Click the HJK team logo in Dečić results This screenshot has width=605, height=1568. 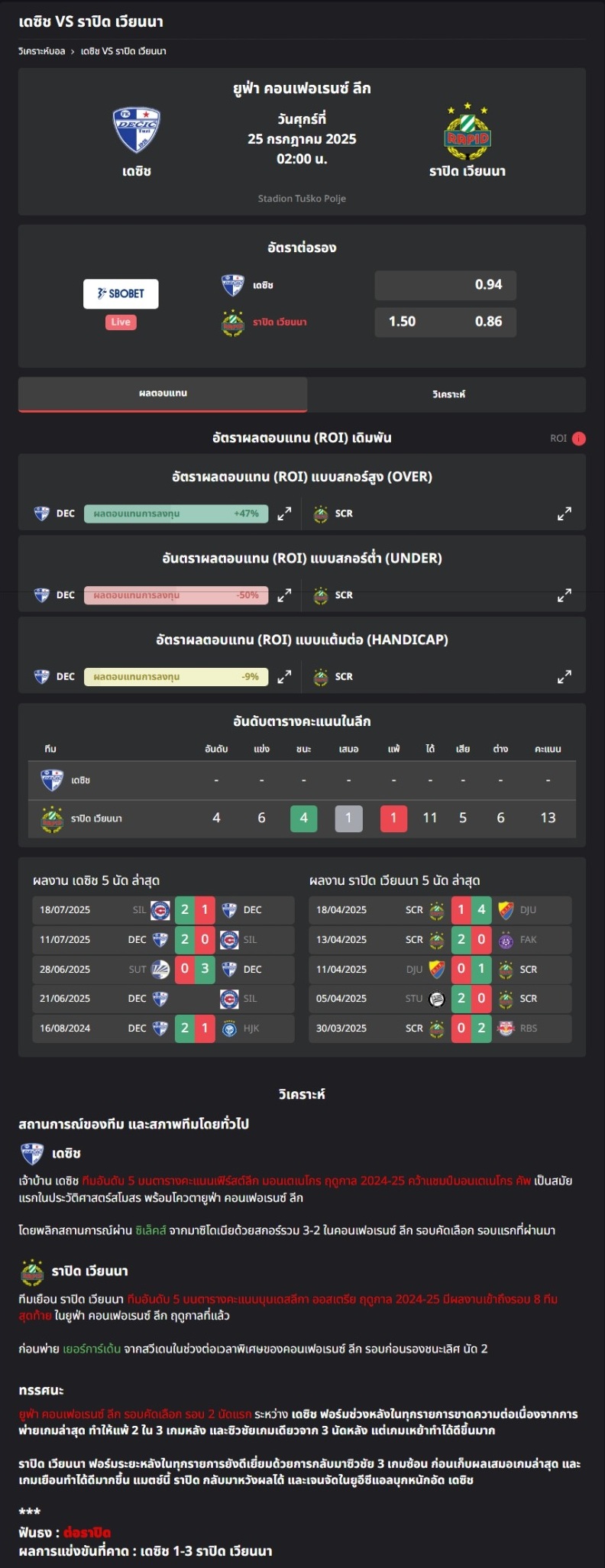click(x=229, y=1029)
